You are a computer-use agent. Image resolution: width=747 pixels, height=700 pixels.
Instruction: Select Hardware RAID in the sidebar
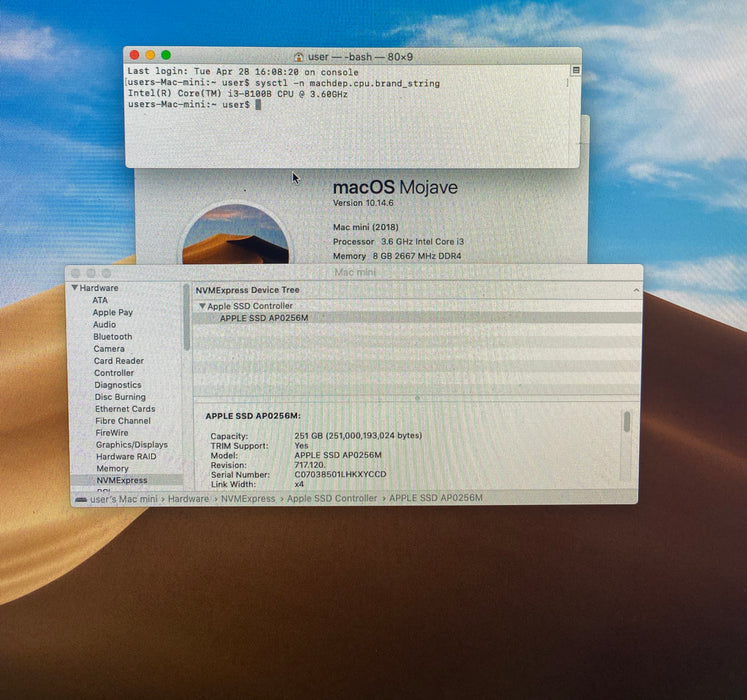click(126, 456)
